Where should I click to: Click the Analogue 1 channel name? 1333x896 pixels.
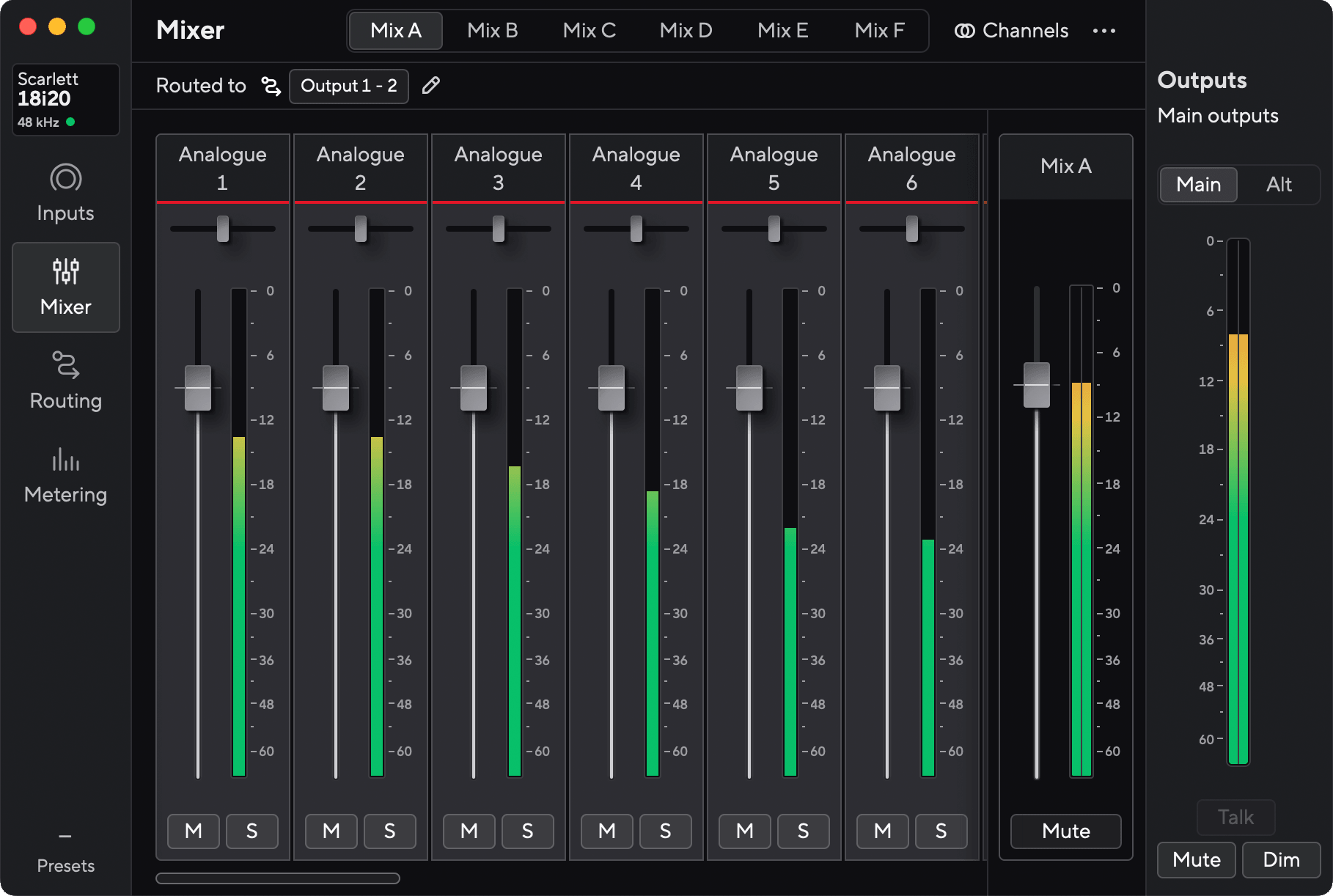pos(223,168)
